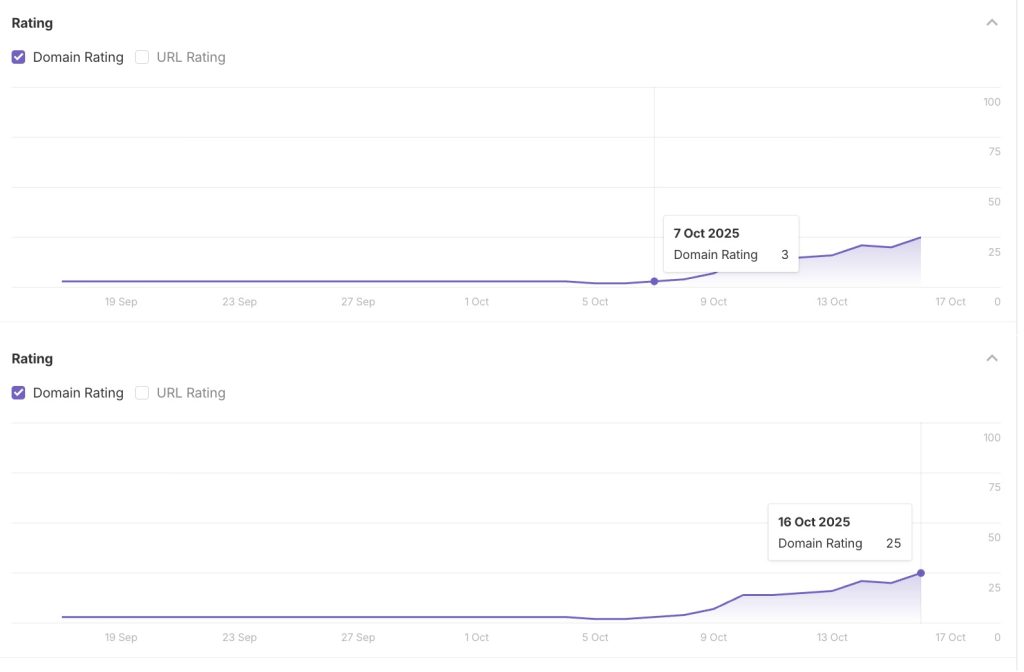The height and width of the screenshot is (672, 1024).
Task: Click the 16 Oct data point marker
Action: pyautogui.click(x=921, y=573)
